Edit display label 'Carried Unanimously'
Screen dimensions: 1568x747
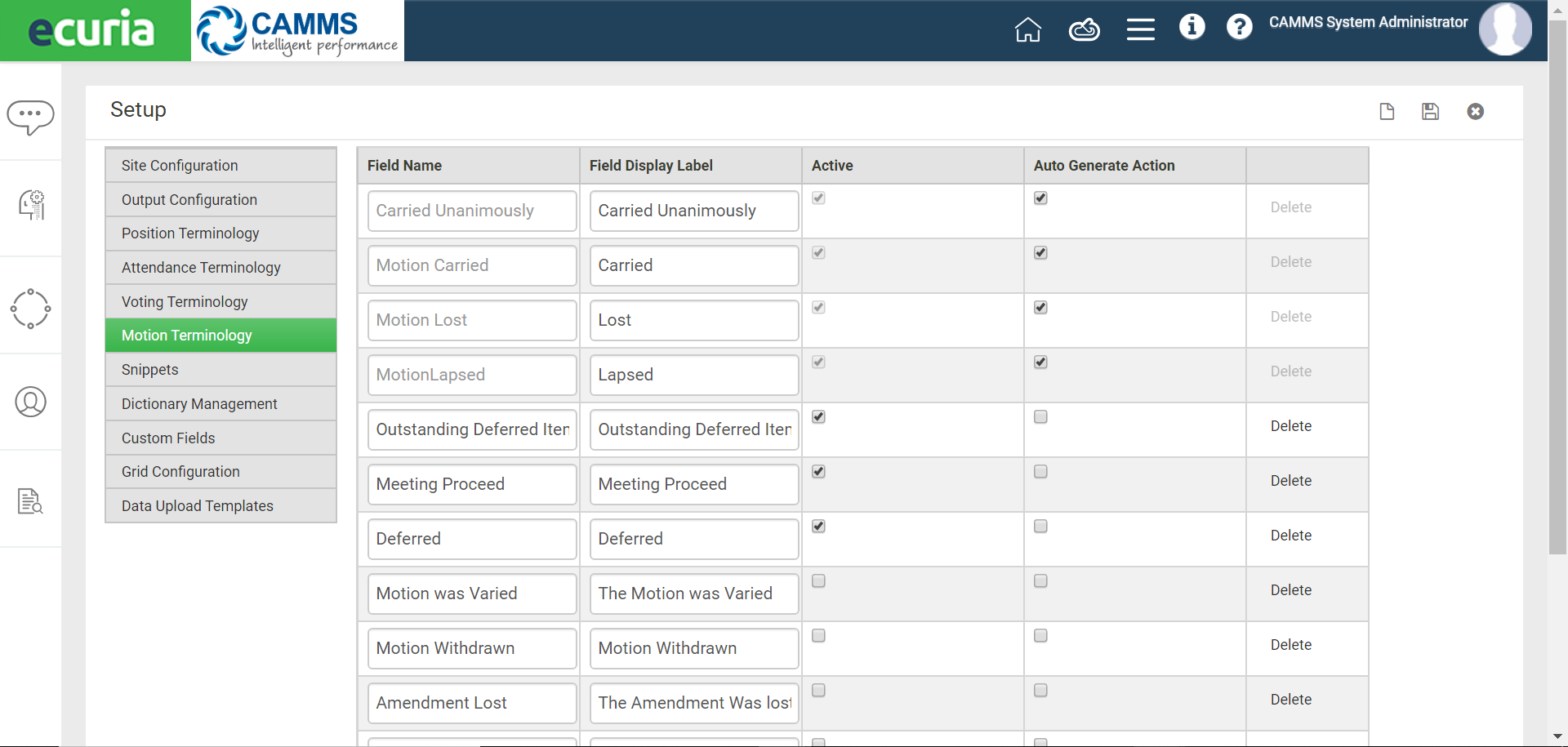(694, 211)
